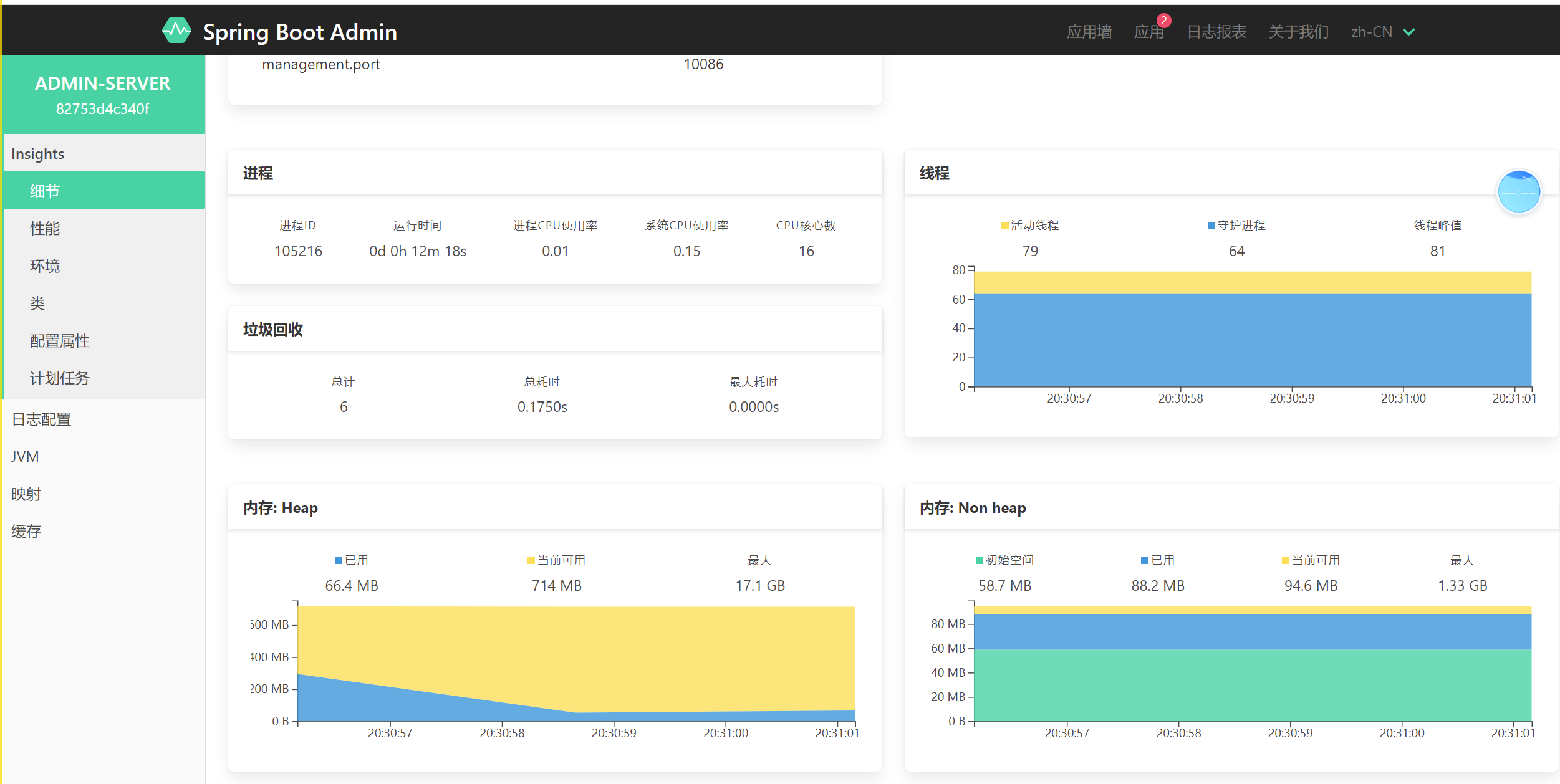Expand the JVM sidebar section
Viewport: 1560px width, 784px height.
click(25, 457)
